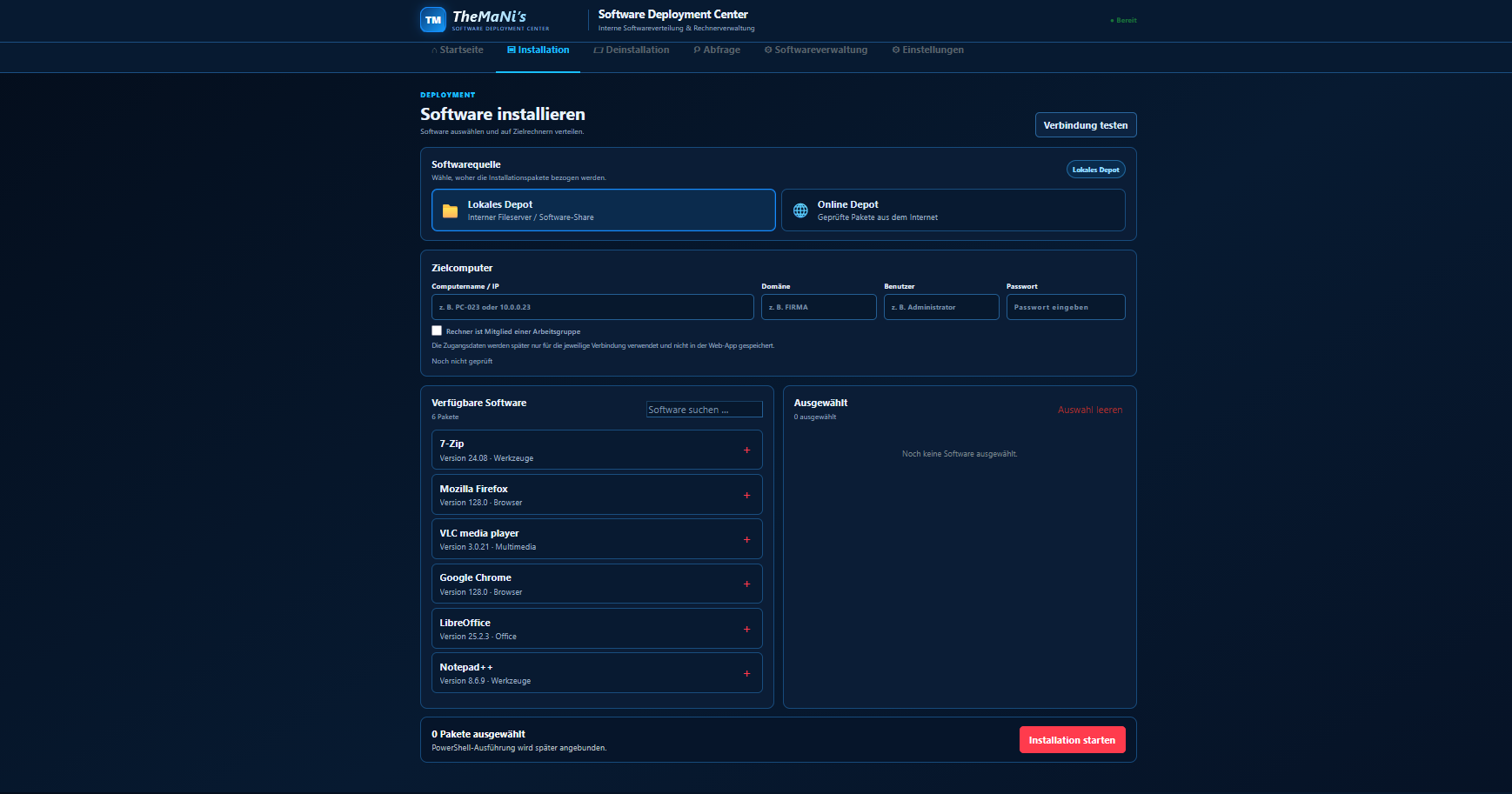The height and width of the screenshot is (794, 1512).
Task: Select the Google Chrome package row
Action: [x=597, y=584]
